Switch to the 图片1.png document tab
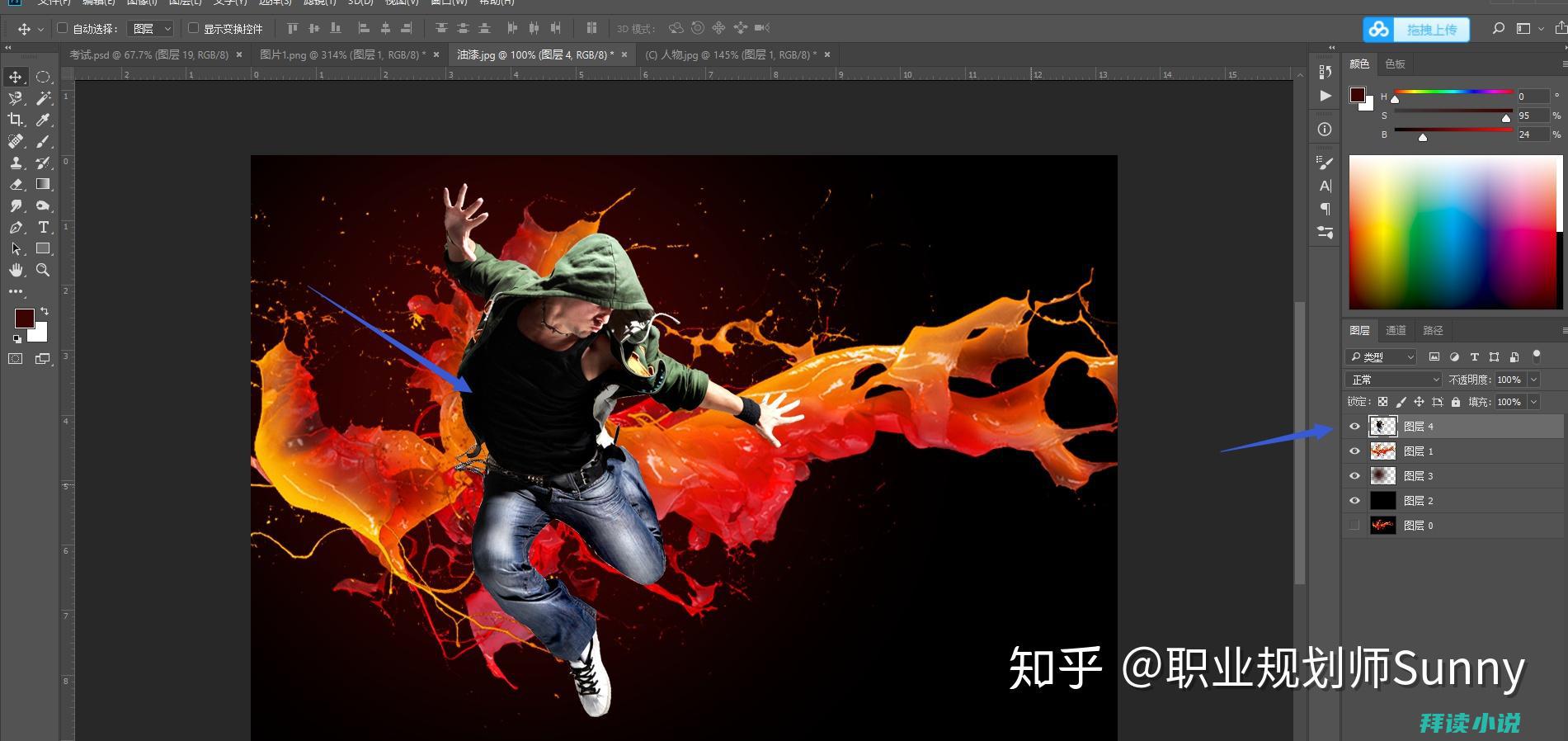1568x741 pixels. pyautogui.click(x=342, y=54)
